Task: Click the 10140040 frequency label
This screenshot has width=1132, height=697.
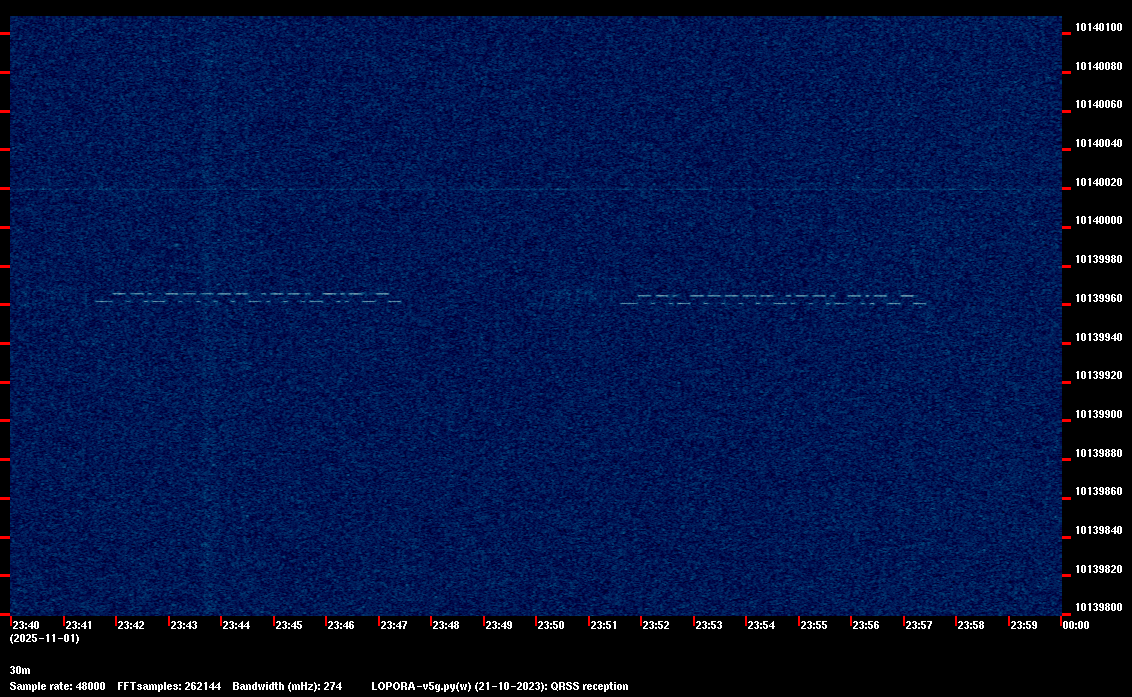Action: 1099,144
